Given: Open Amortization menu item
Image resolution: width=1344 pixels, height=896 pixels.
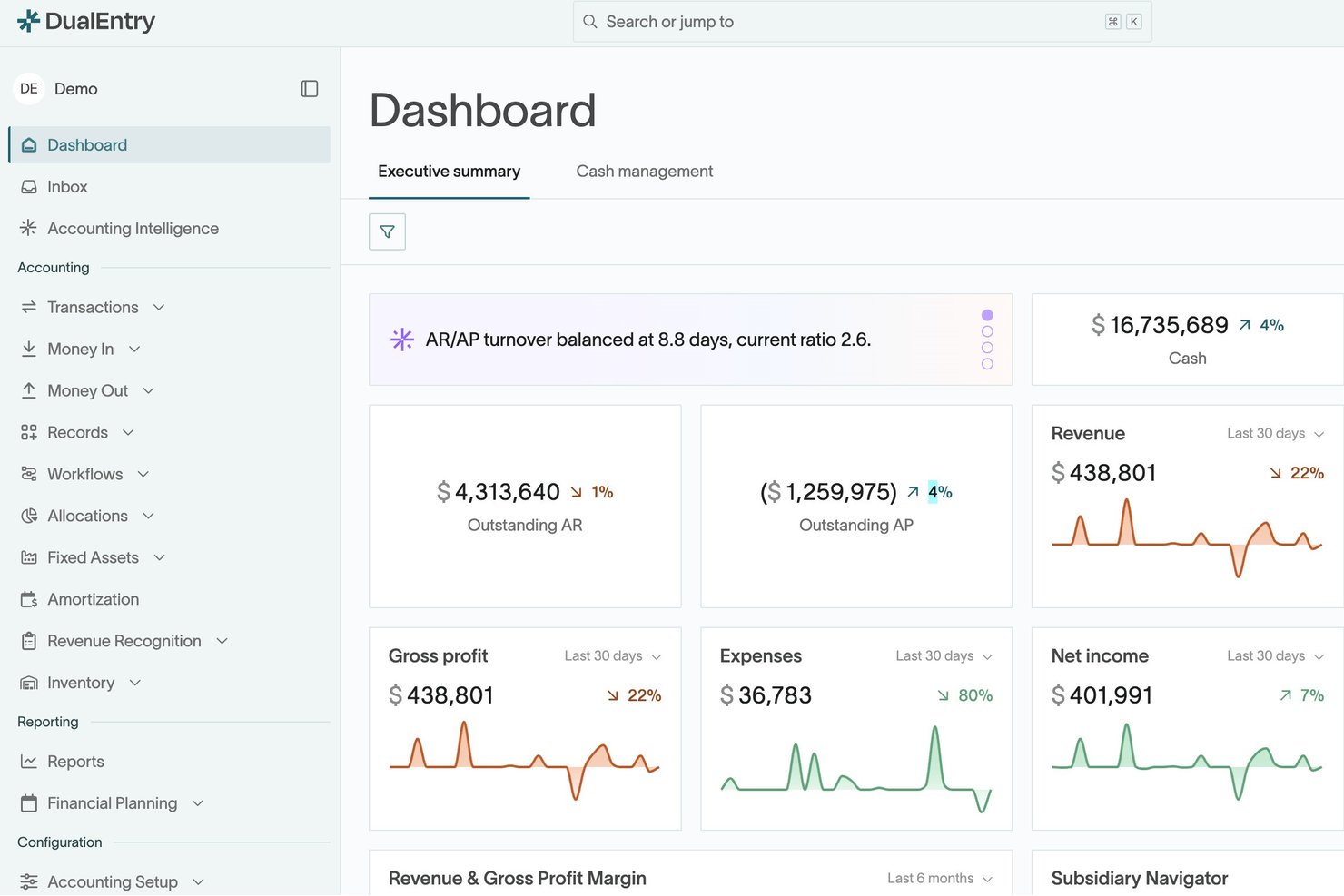Looking at the screenshot, I should pos(170,599).
